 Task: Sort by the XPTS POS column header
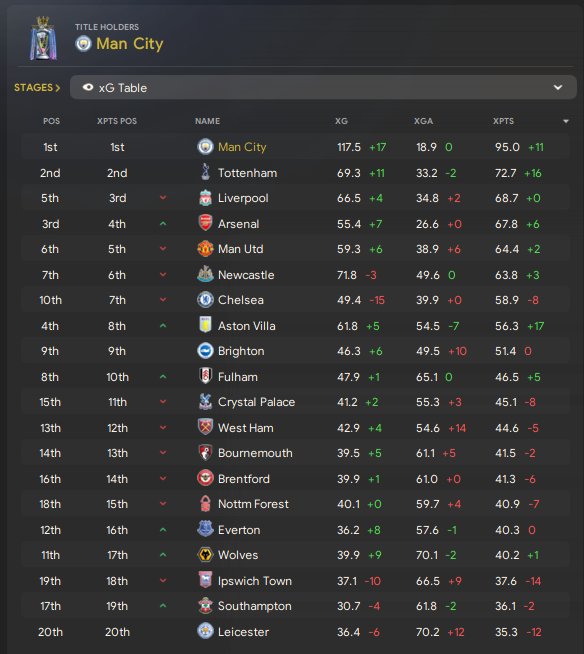117,121
